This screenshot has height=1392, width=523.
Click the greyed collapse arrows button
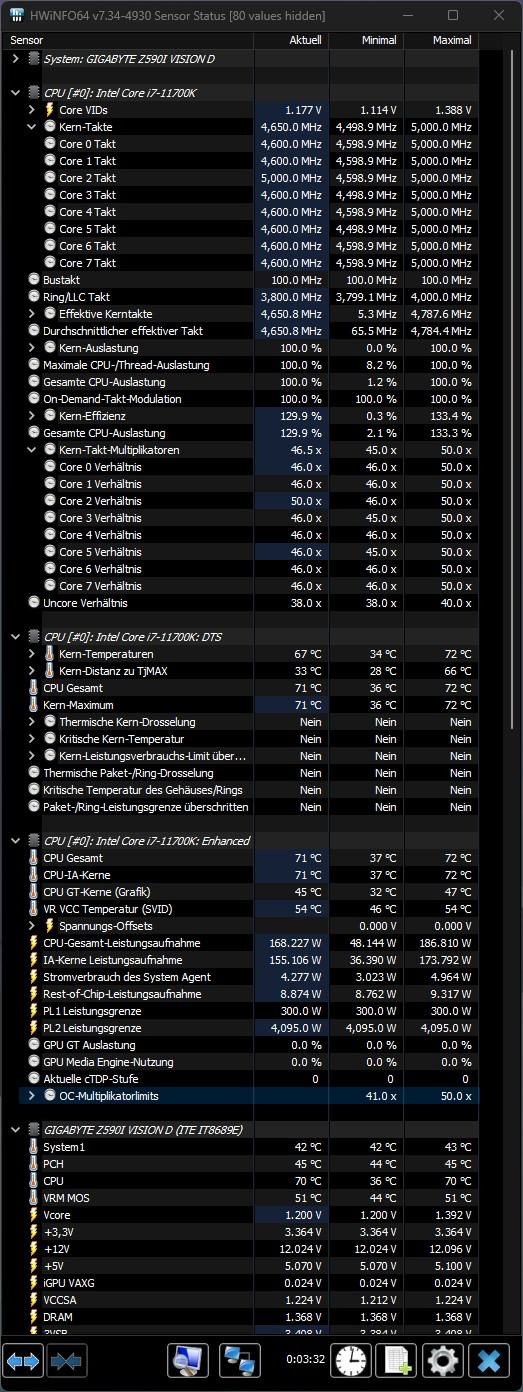(66, 1361)
